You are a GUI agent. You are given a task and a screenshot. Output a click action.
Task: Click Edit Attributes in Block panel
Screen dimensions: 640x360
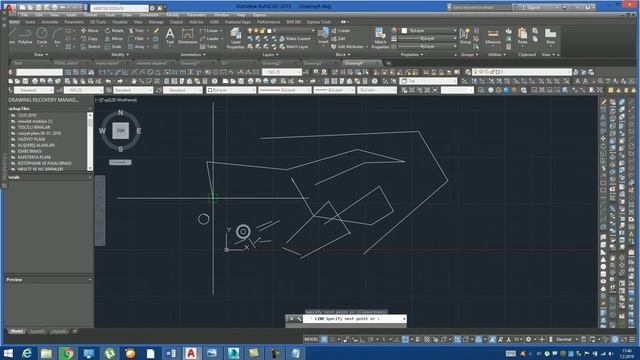[x=347, y=47]
